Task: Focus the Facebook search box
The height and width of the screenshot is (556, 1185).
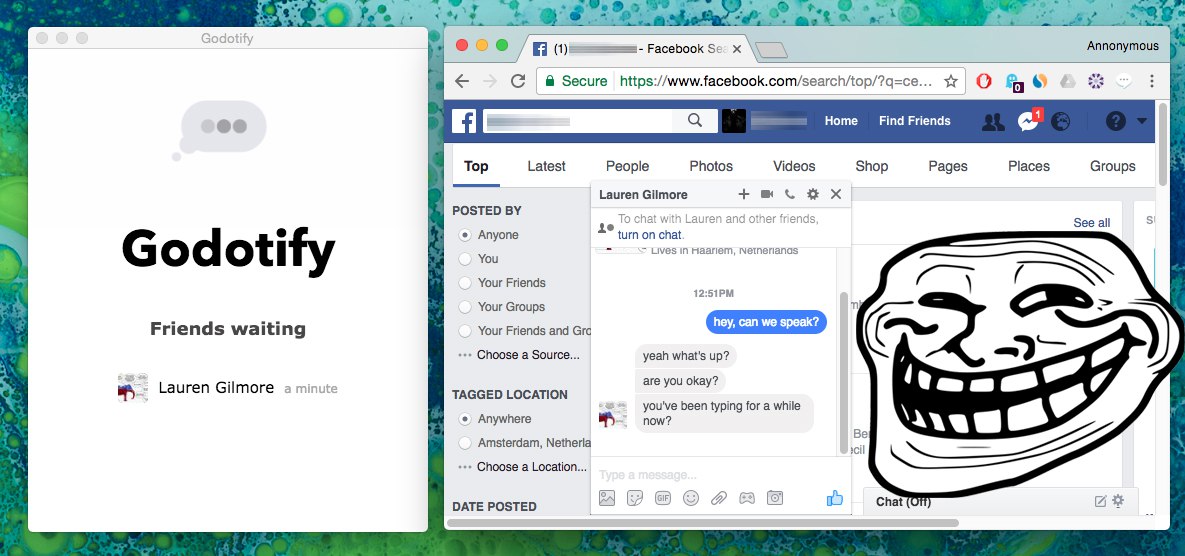Action: click(x=578, y=121)
